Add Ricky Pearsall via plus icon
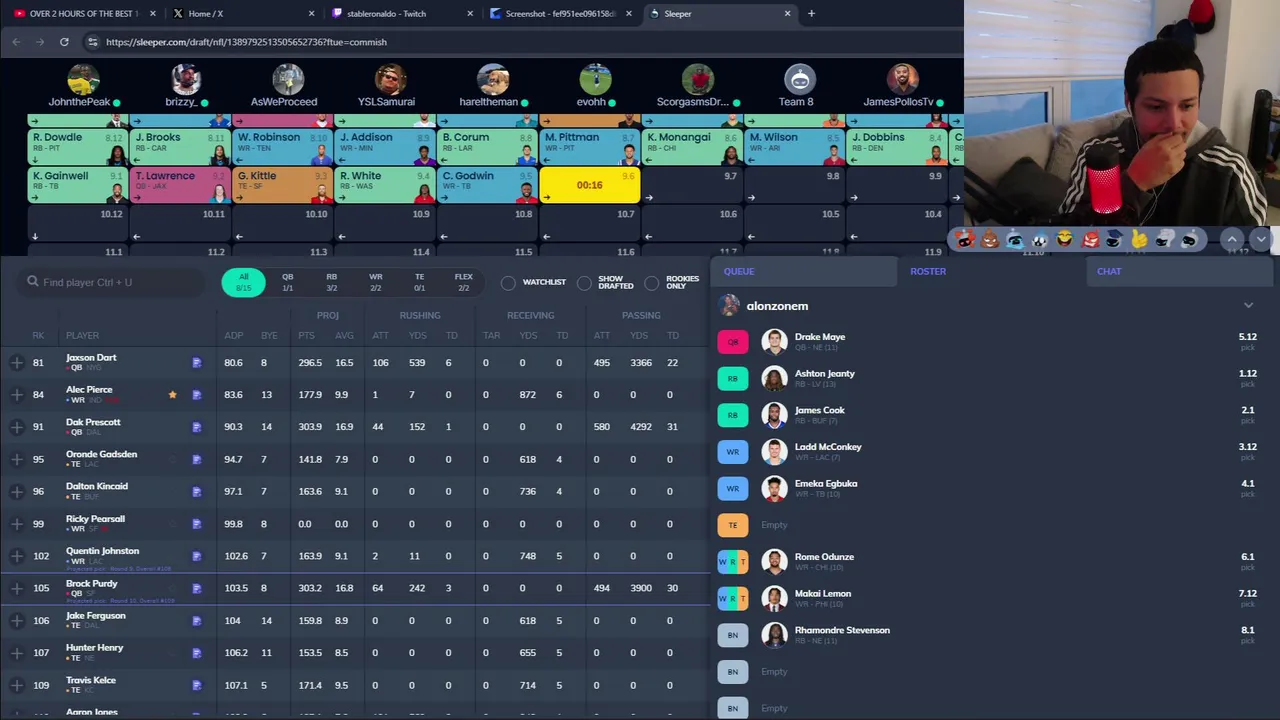1280x720 pixels. (17, 524)
